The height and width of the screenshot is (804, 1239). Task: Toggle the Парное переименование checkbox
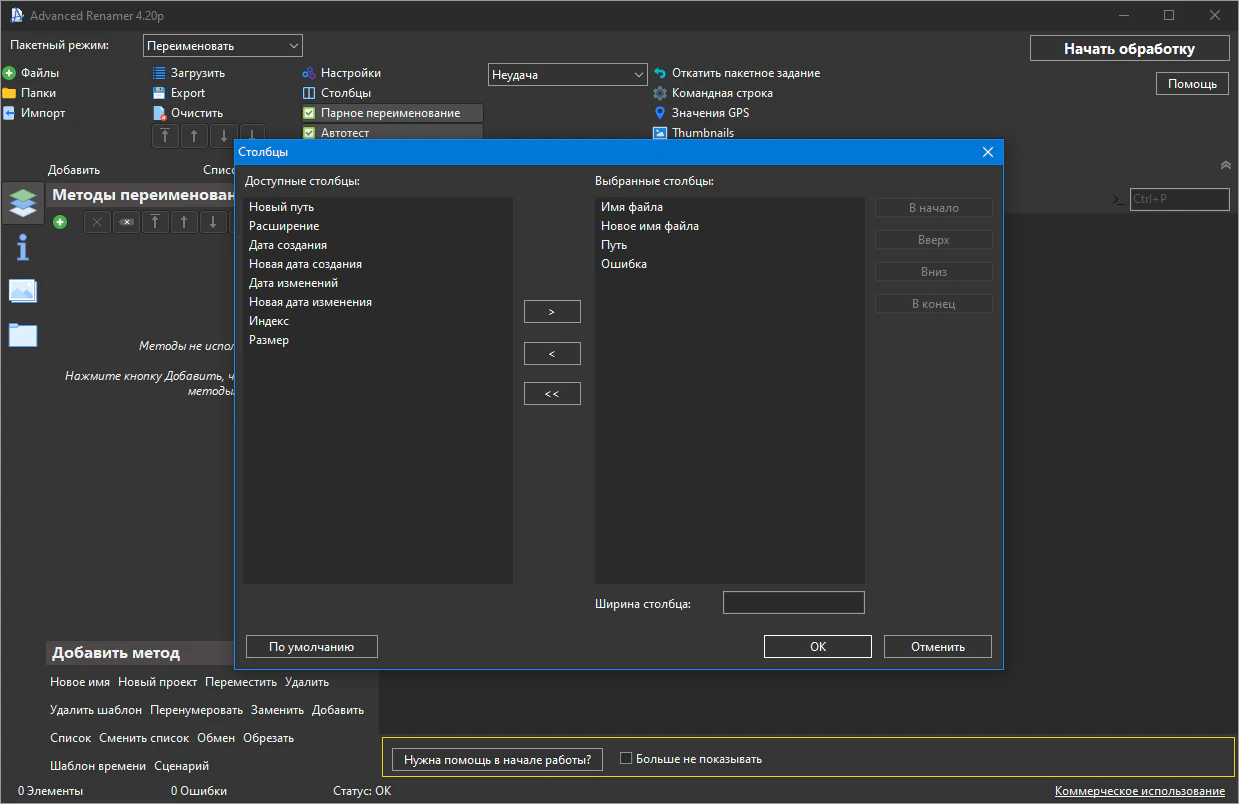click(309, 113)
